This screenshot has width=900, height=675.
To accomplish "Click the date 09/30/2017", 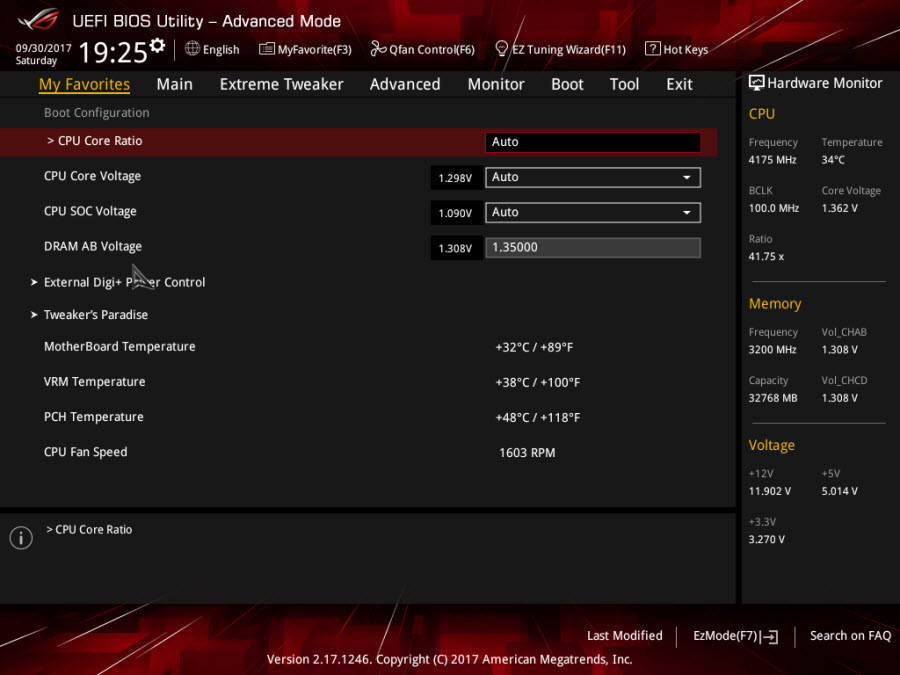I will pyautogui.click(x=44, y=48).
